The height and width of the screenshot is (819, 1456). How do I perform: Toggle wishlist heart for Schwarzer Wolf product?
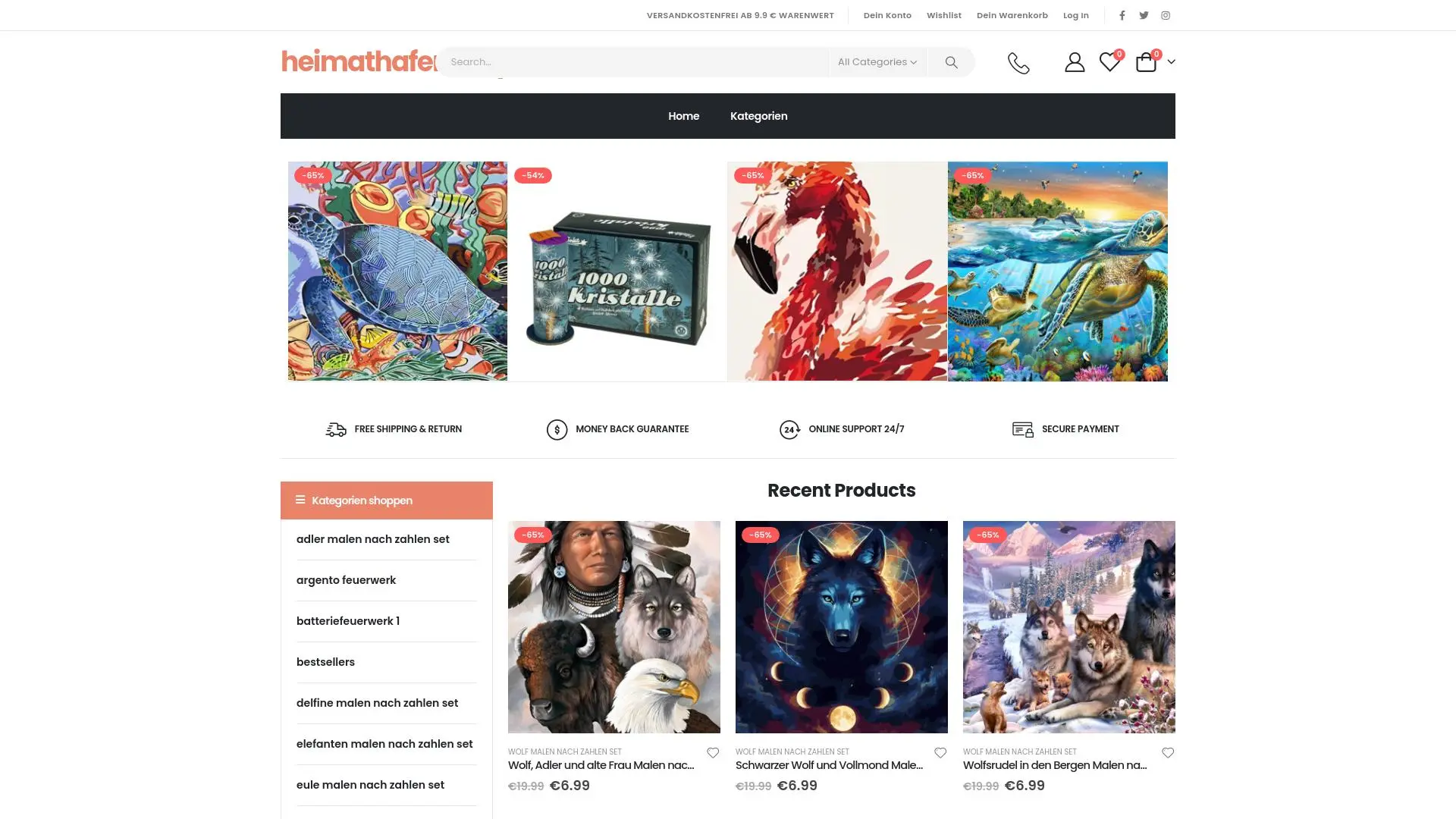tap(940, 753)
